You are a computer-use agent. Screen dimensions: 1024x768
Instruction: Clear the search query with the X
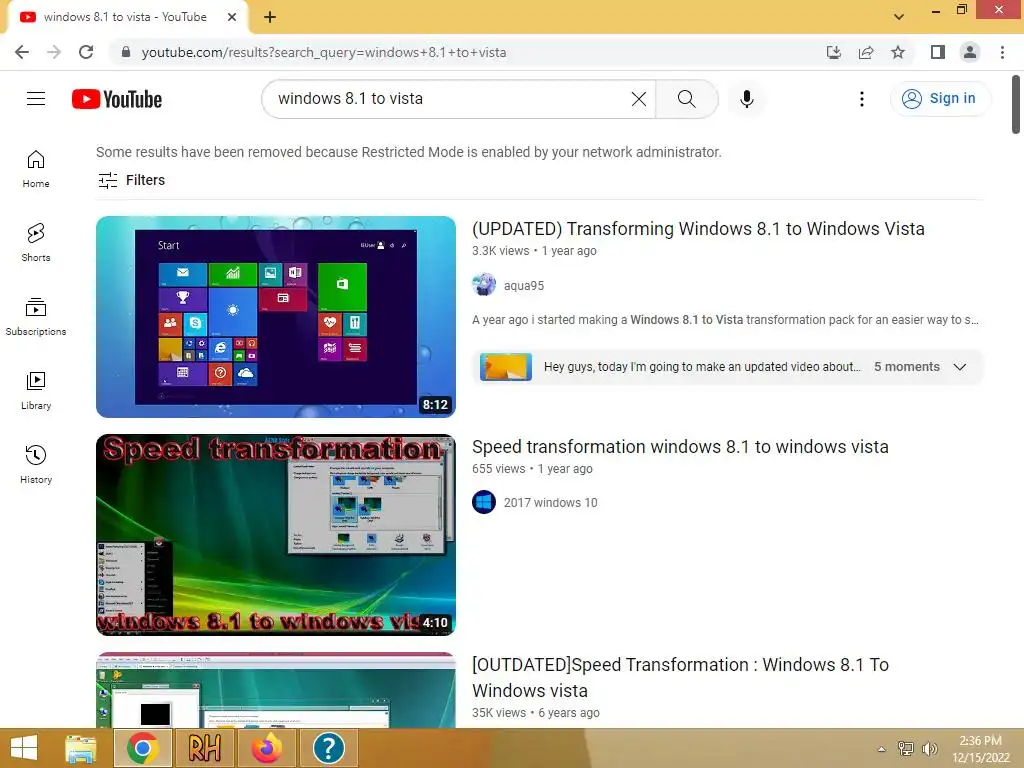639,99
